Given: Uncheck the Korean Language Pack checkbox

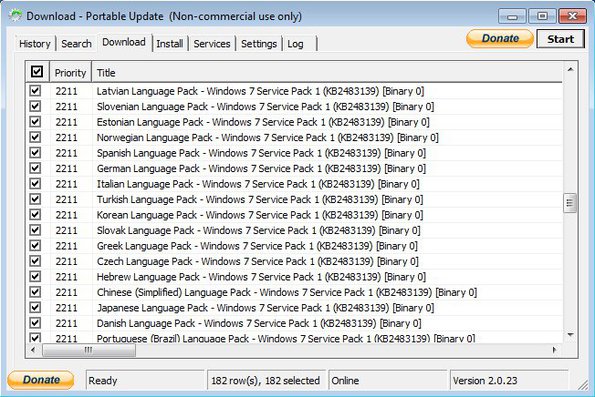Looking at the screenshot, I should (35, 214).
